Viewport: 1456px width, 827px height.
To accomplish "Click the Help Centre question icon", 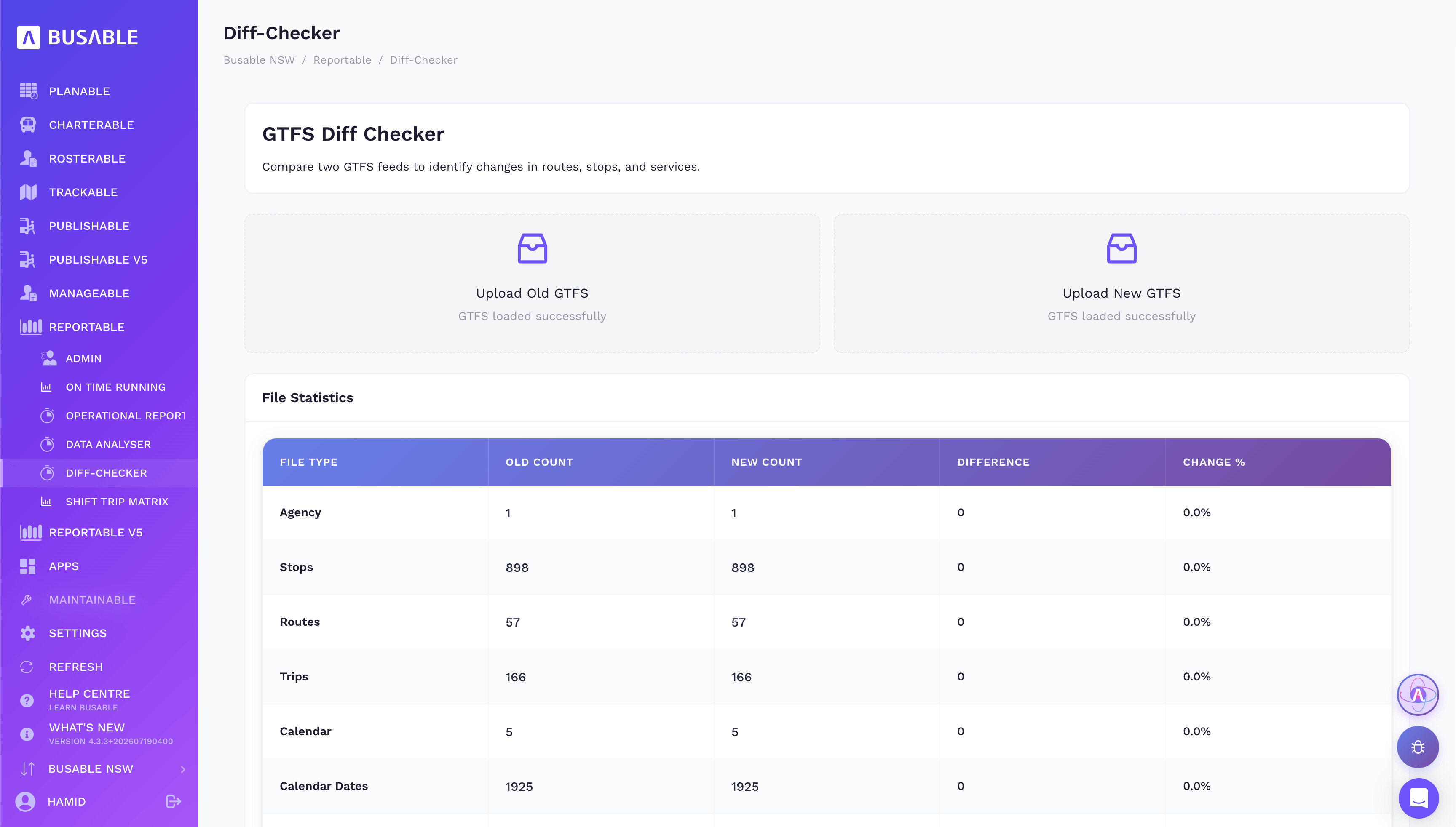I will point(27,700).
